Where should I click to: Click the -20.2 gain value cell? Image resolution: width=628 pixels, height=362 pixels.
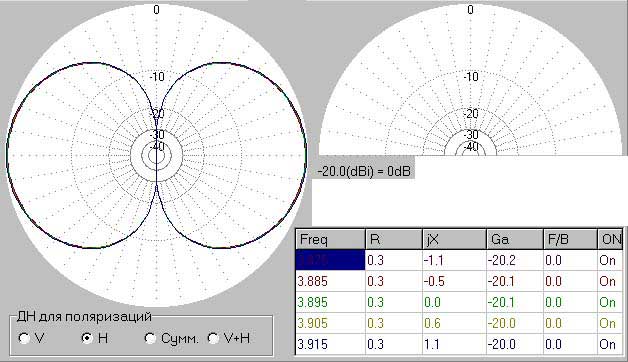515,260
